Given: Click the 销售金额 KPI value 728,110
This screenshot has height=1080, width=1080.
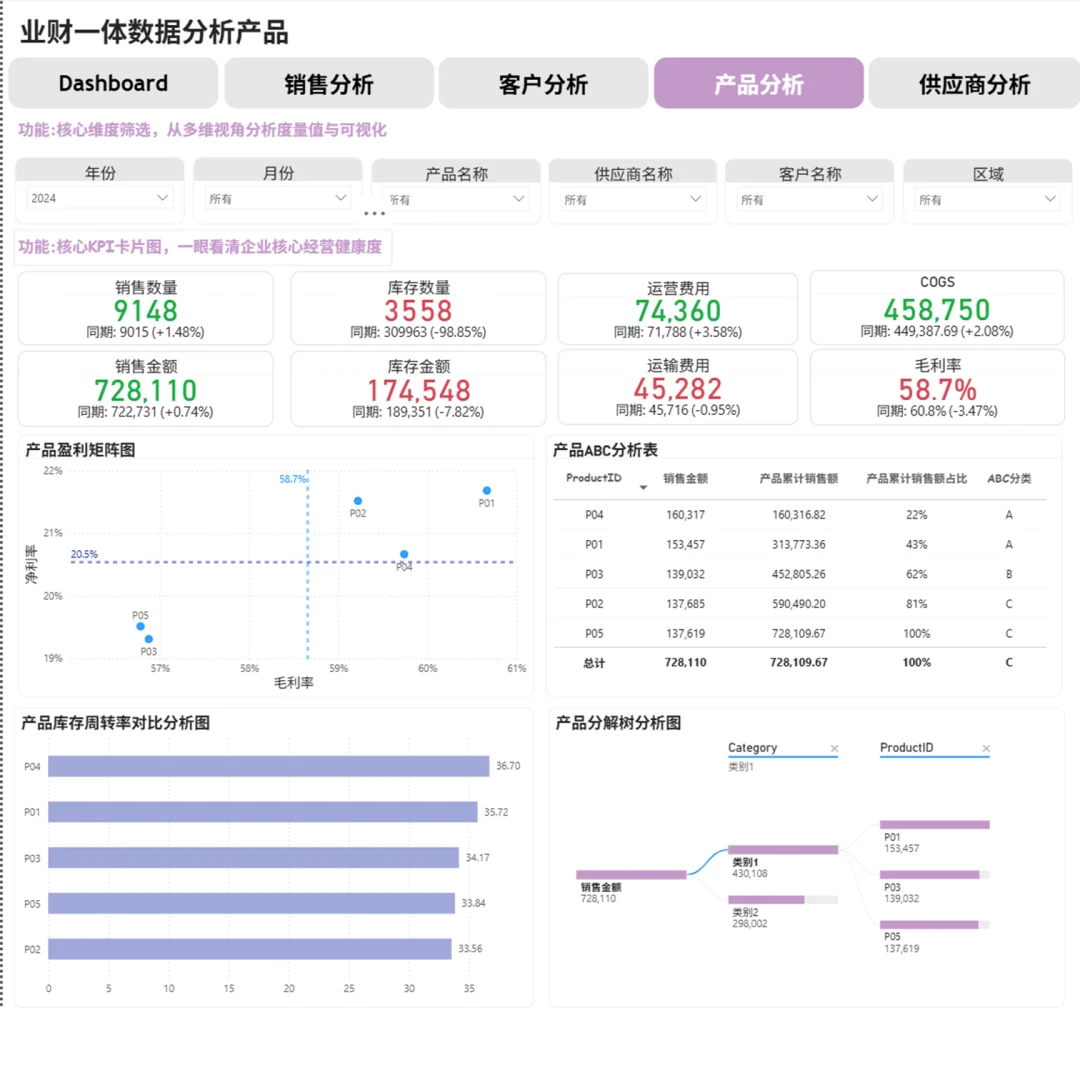Looking at the screenshot, I should click(145, 391).
